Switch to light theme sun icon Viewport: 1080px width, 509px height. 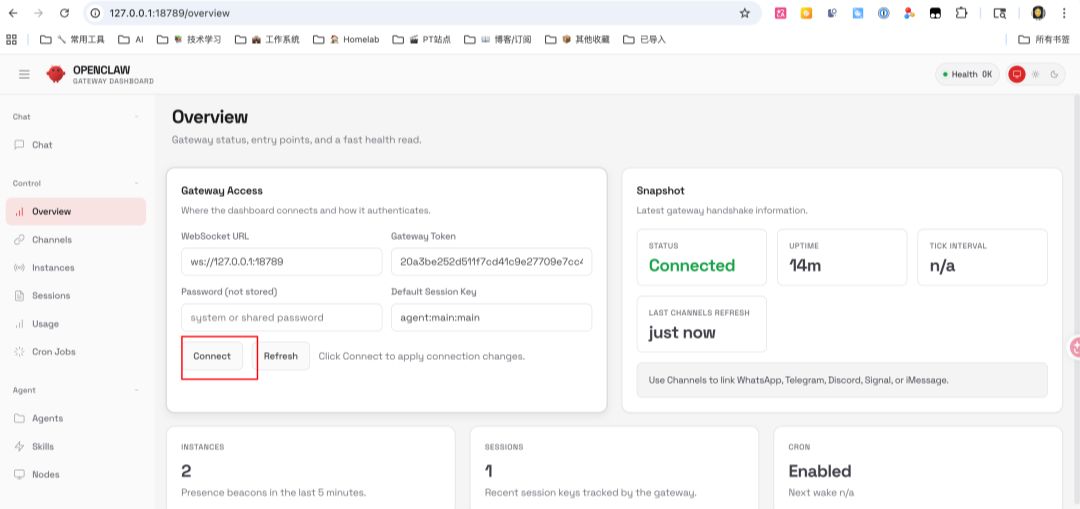coord(1035,74)
